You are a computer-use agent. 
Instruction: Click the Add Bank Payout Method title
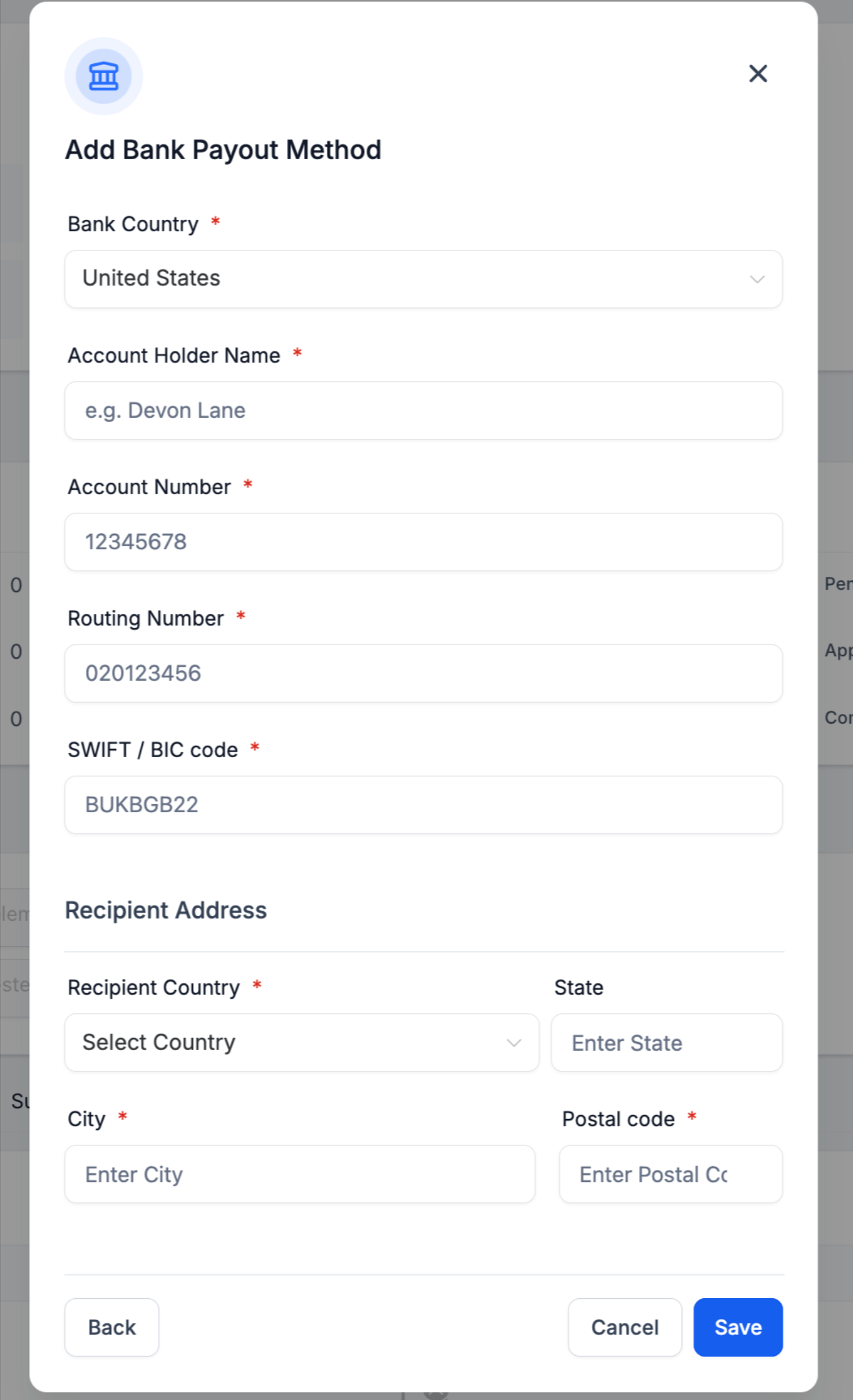223,150
